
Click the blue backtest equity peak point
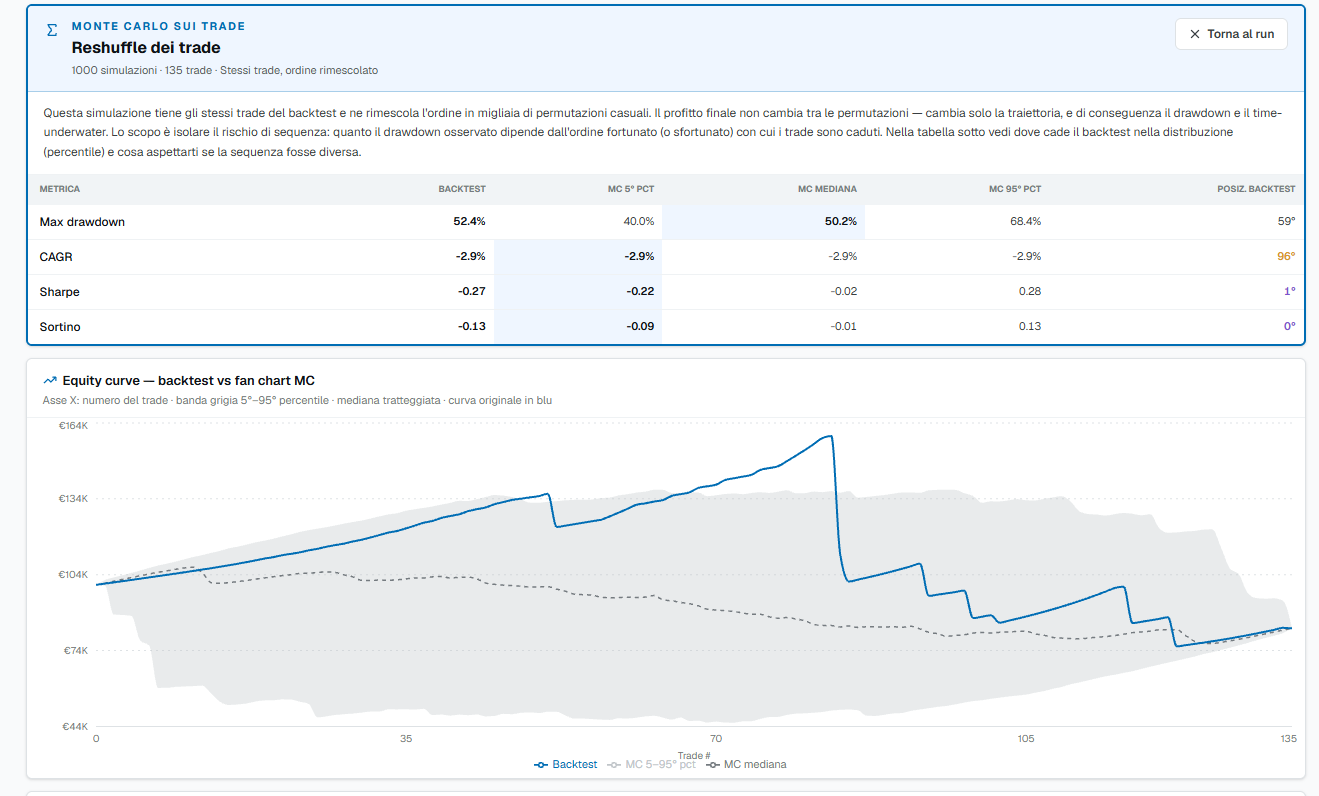click(830, 436)
